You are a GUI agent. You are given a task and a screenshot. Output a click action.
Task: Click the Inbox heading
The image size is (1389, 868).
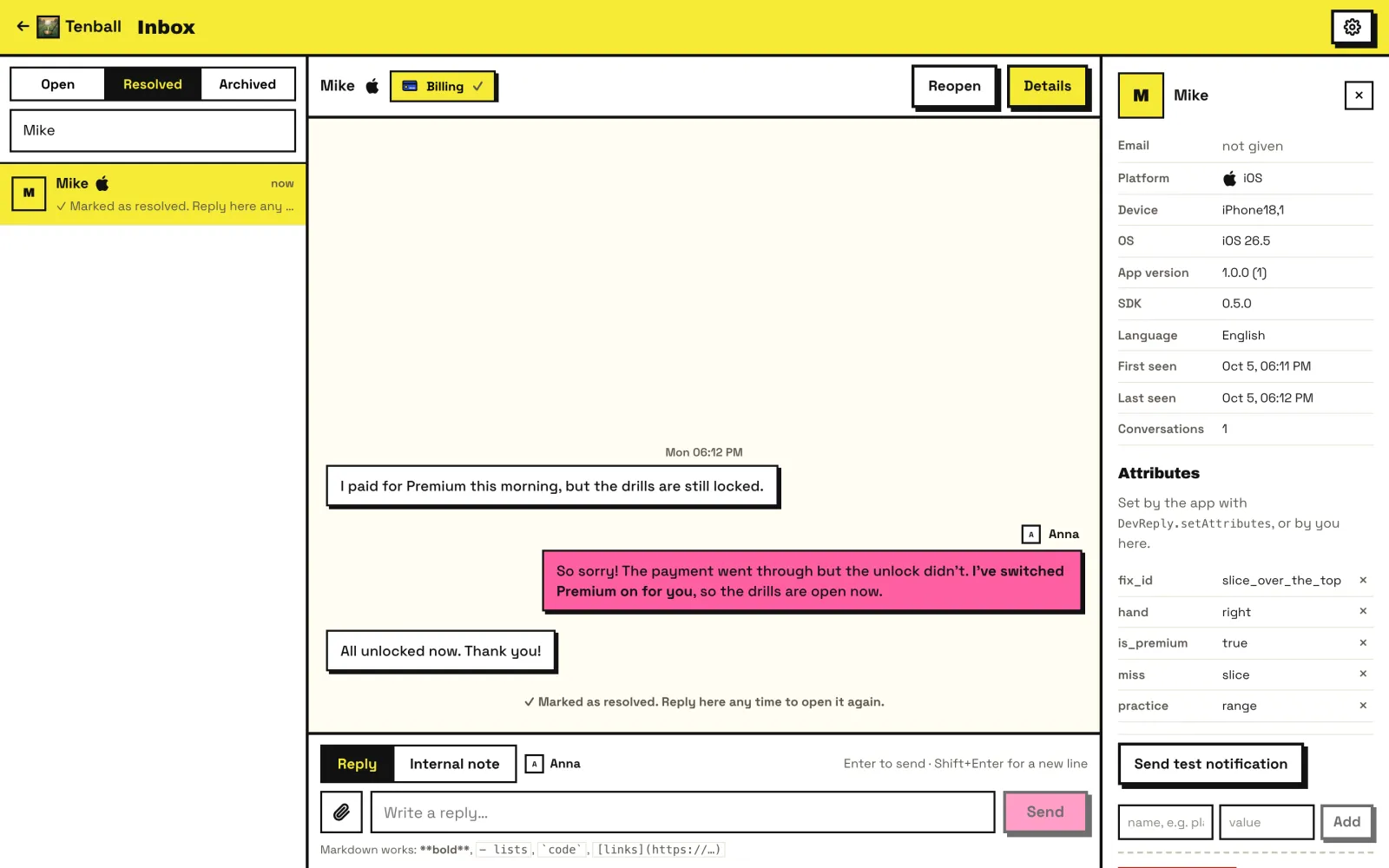pos(166,27)
